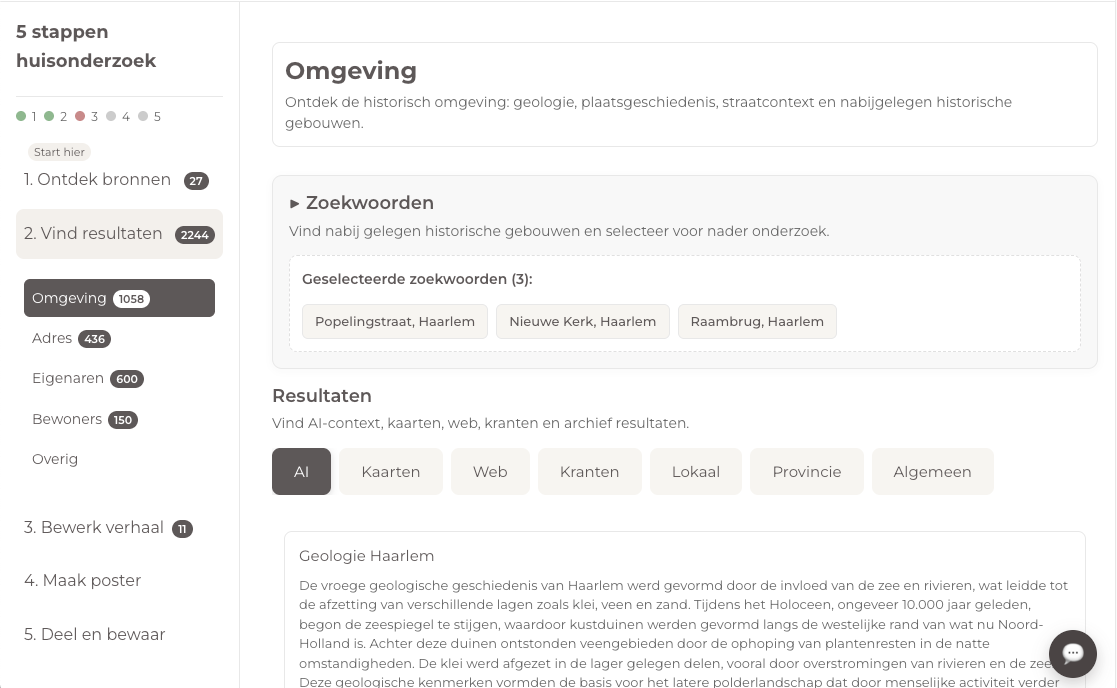1117x688 pixels.
Task: Click the step 3 progress dot
Action: pyautogui.click(x=80, y=117)
